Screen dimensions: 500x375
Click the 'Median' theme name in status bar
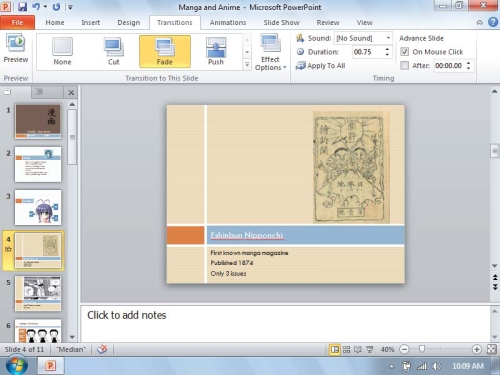(x=71, y=349)
